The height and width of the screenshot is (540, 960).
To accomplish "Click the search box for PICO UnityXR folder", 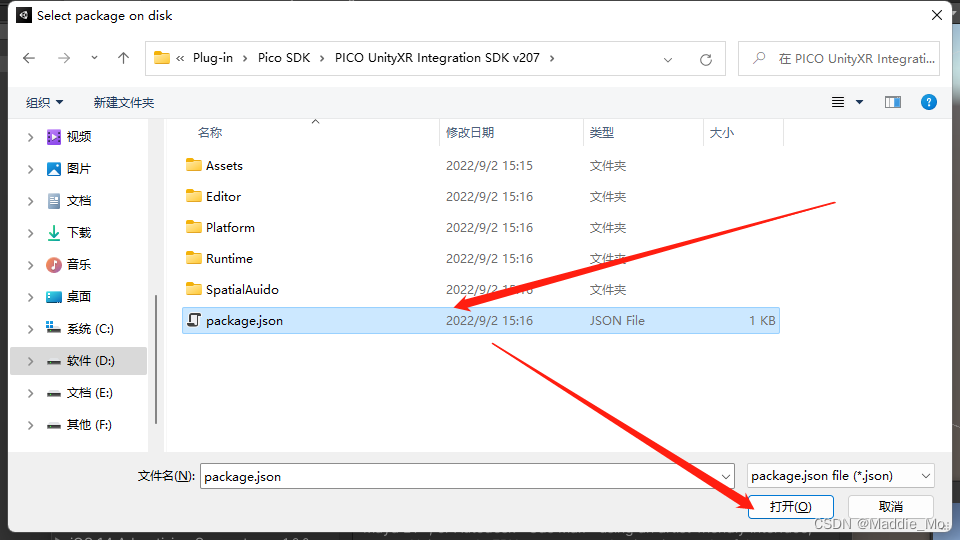I will [x=839, y=59].
